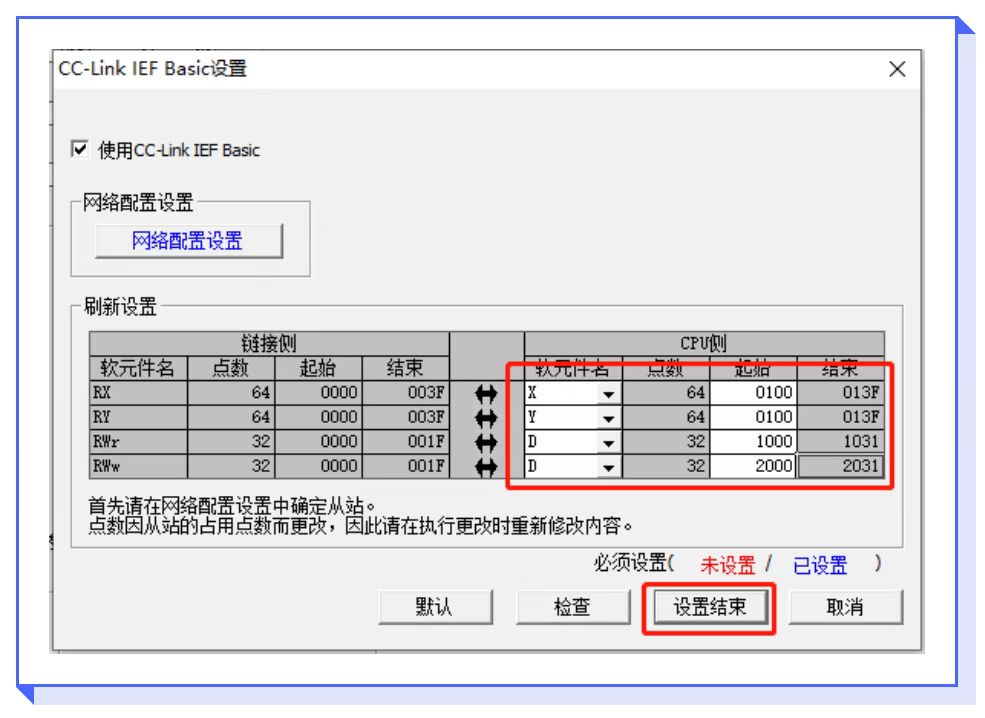Click the 链接侧 column group header
This screenshot has width=985, height=718.
[x=269, y=344]
